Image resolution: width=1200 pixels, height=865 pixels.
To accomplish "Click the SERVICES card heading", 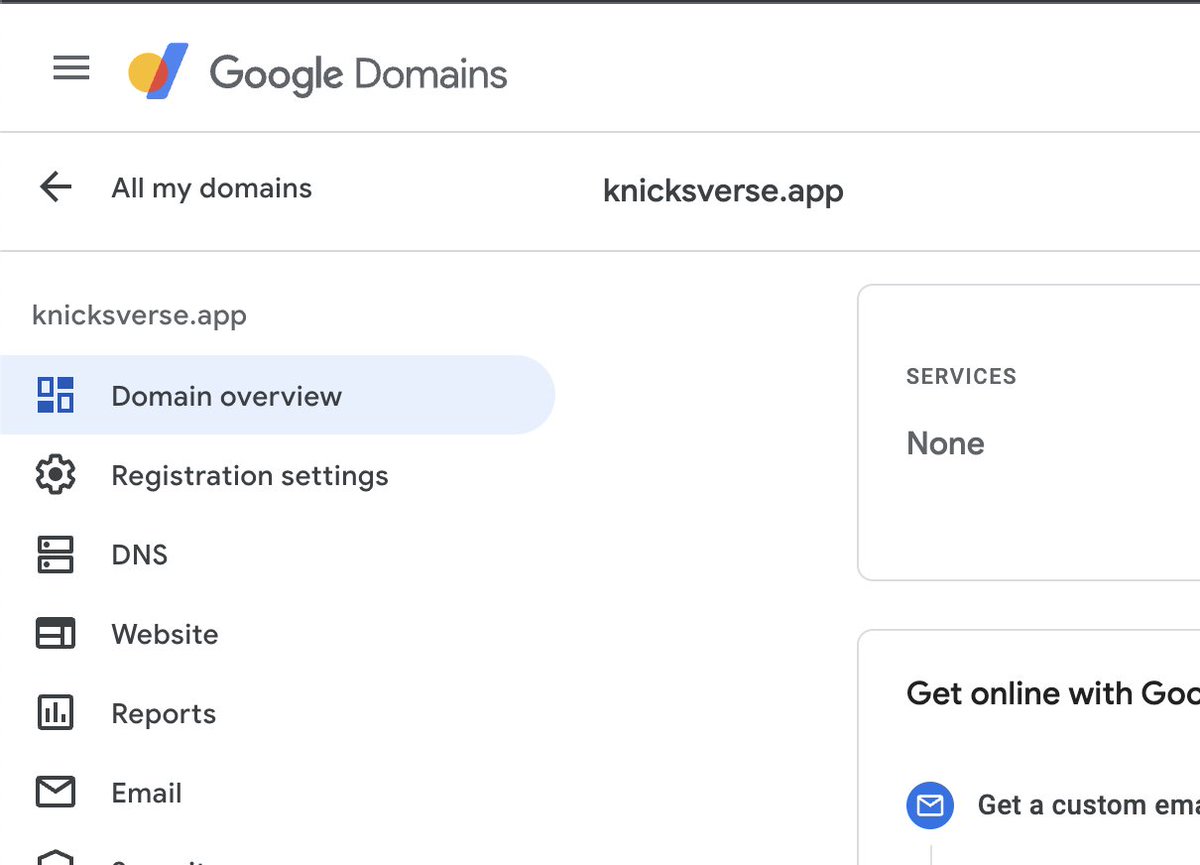I will click(961, 376).
